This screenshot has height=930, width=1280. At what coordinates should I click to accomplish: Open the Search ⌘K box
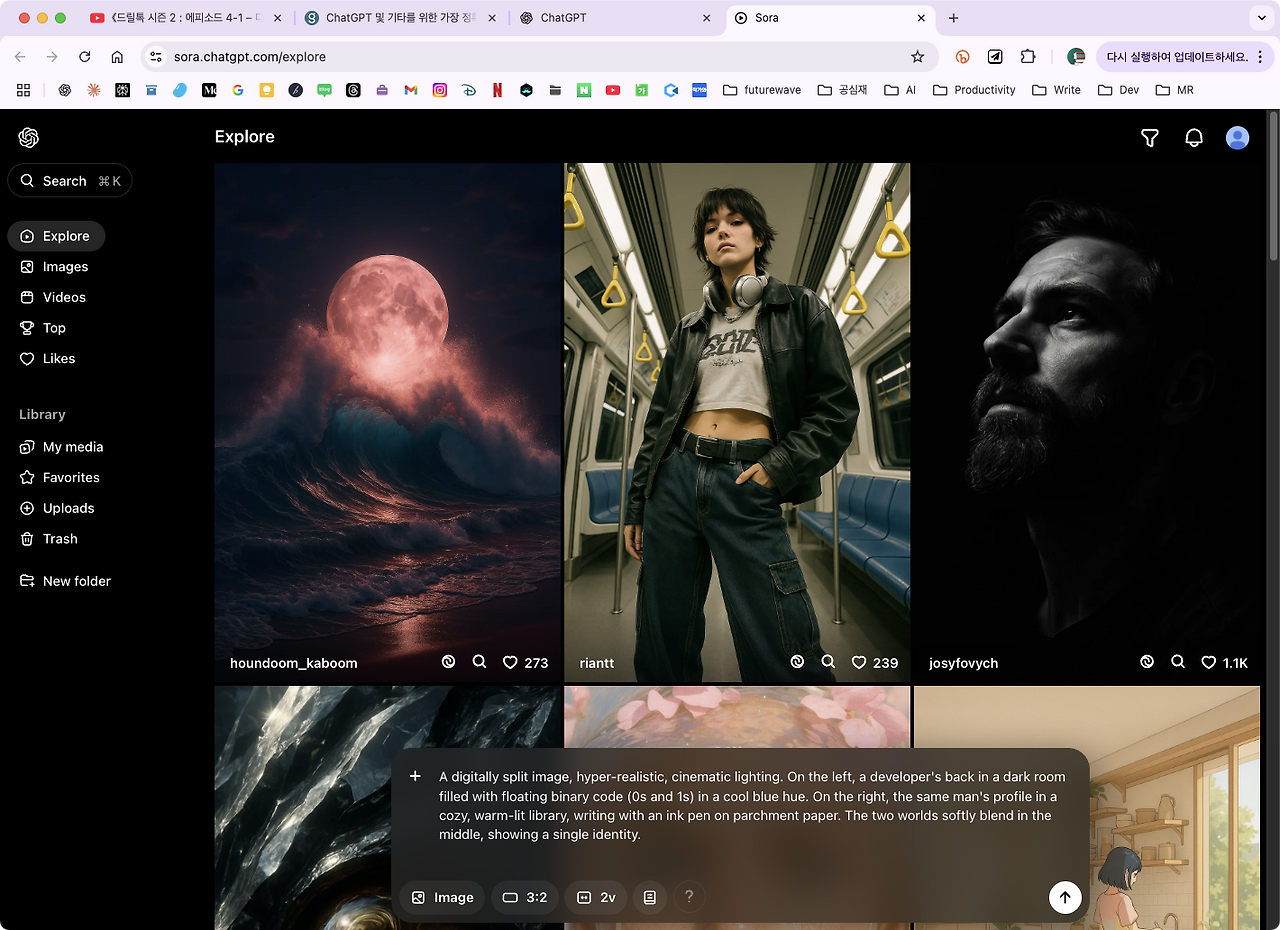coord(70,181)
